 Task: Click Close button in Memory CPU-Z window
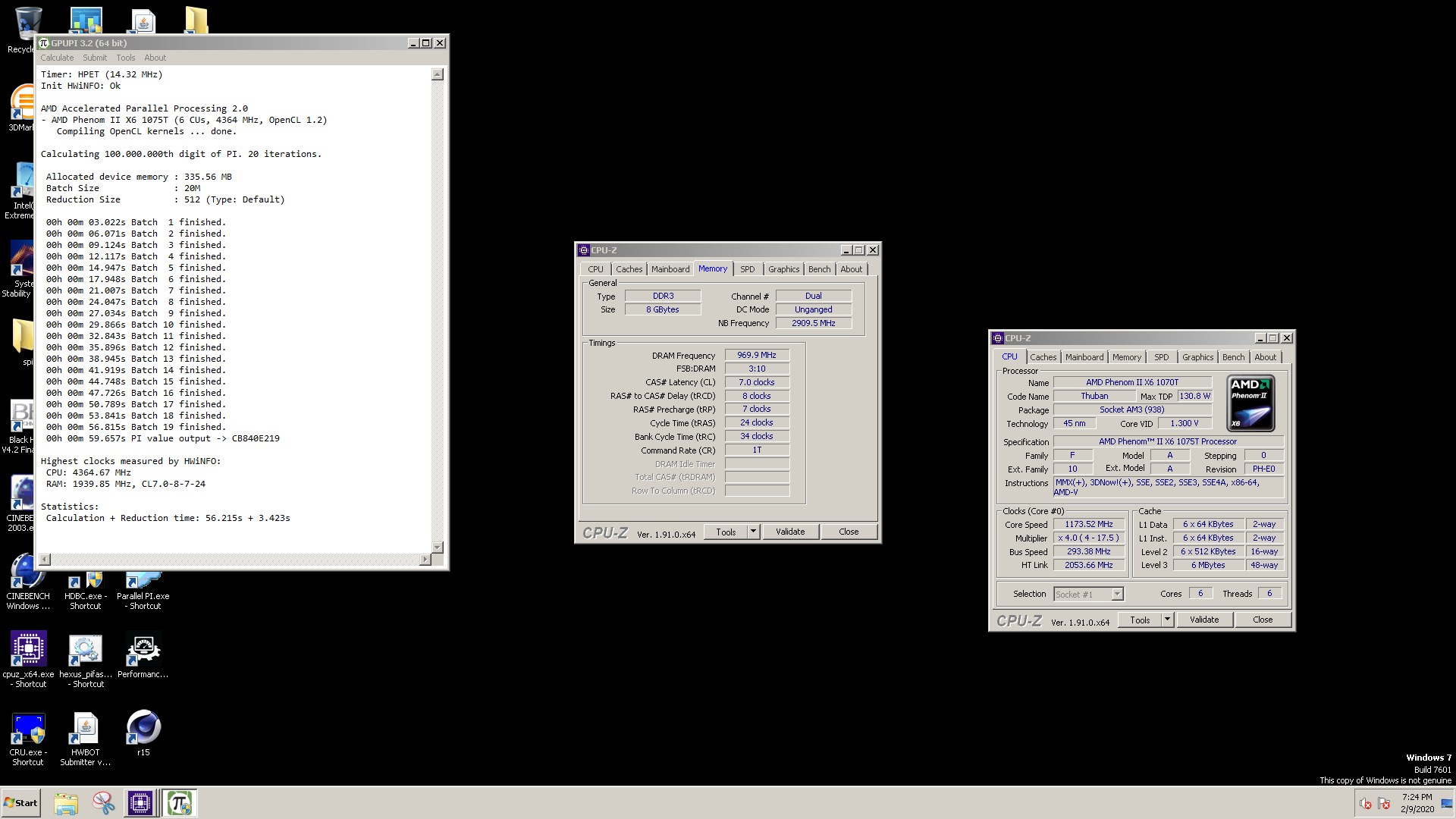click(x=849, y=532)
